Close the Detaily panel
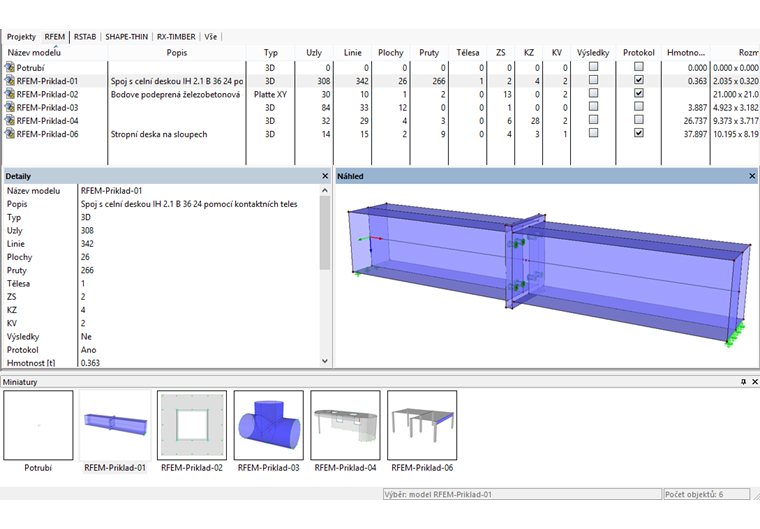This screenshot has height=529, width=760. click(325, 176)
